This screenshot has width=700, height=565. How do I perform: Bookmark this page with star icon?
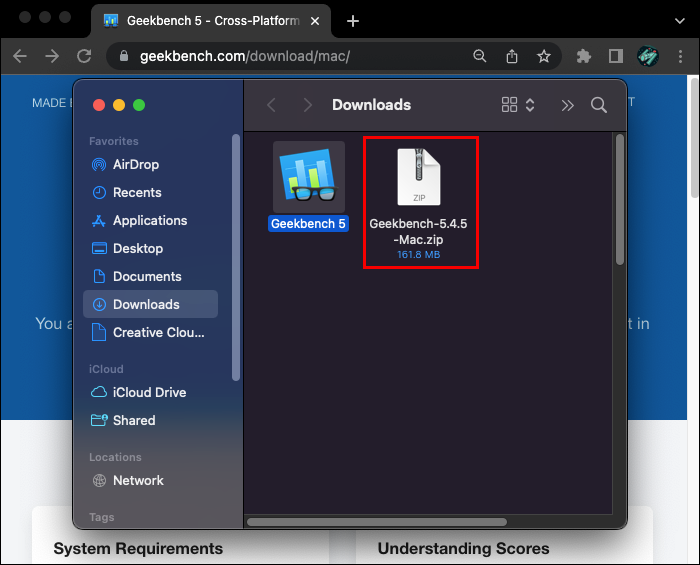(x=544, y=56)
